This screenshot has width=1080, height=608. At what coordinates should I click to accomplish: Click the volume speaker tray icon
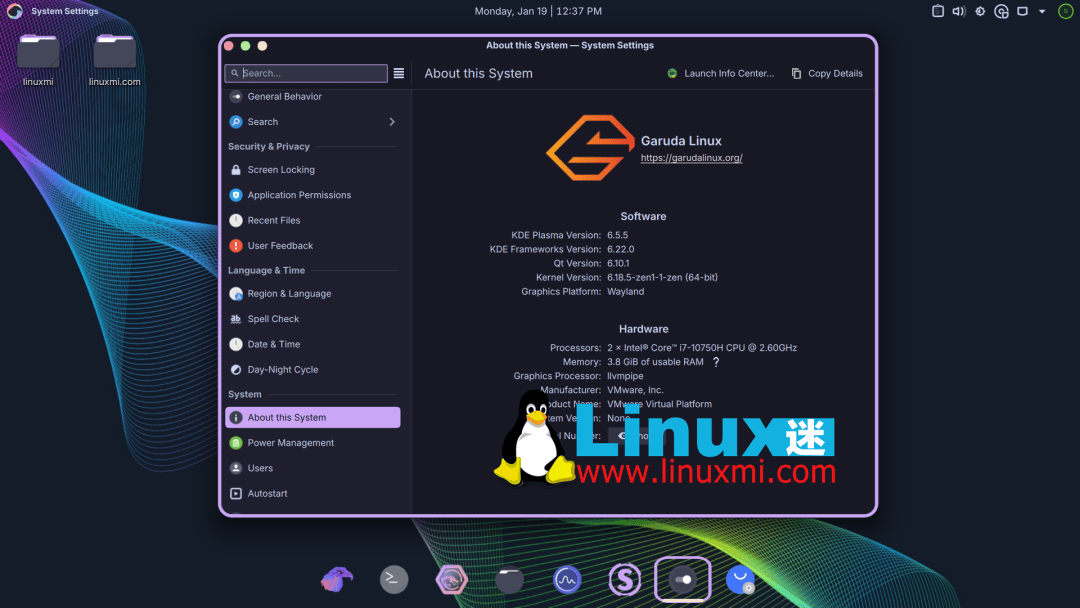(x=959, y=11)
